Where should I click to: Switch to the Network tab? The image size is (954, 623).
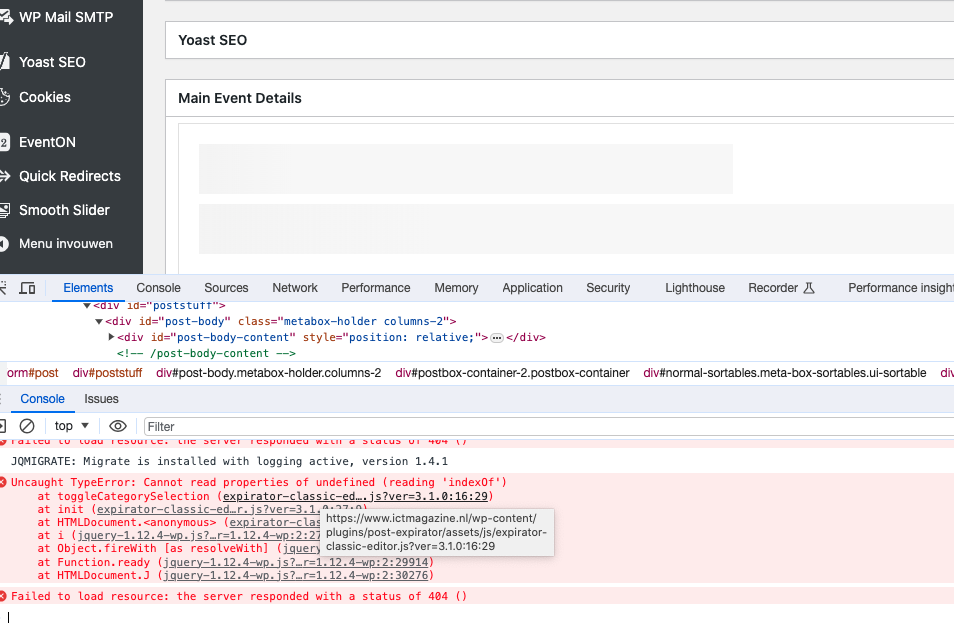[x=294, y=288]
